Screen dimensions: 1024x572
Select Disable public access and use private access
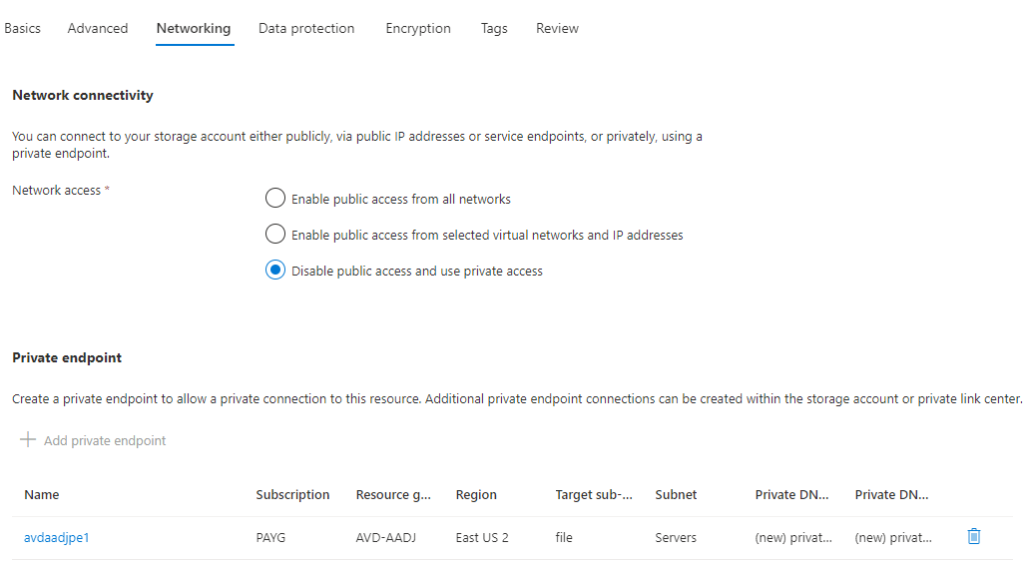pos(275,271)
